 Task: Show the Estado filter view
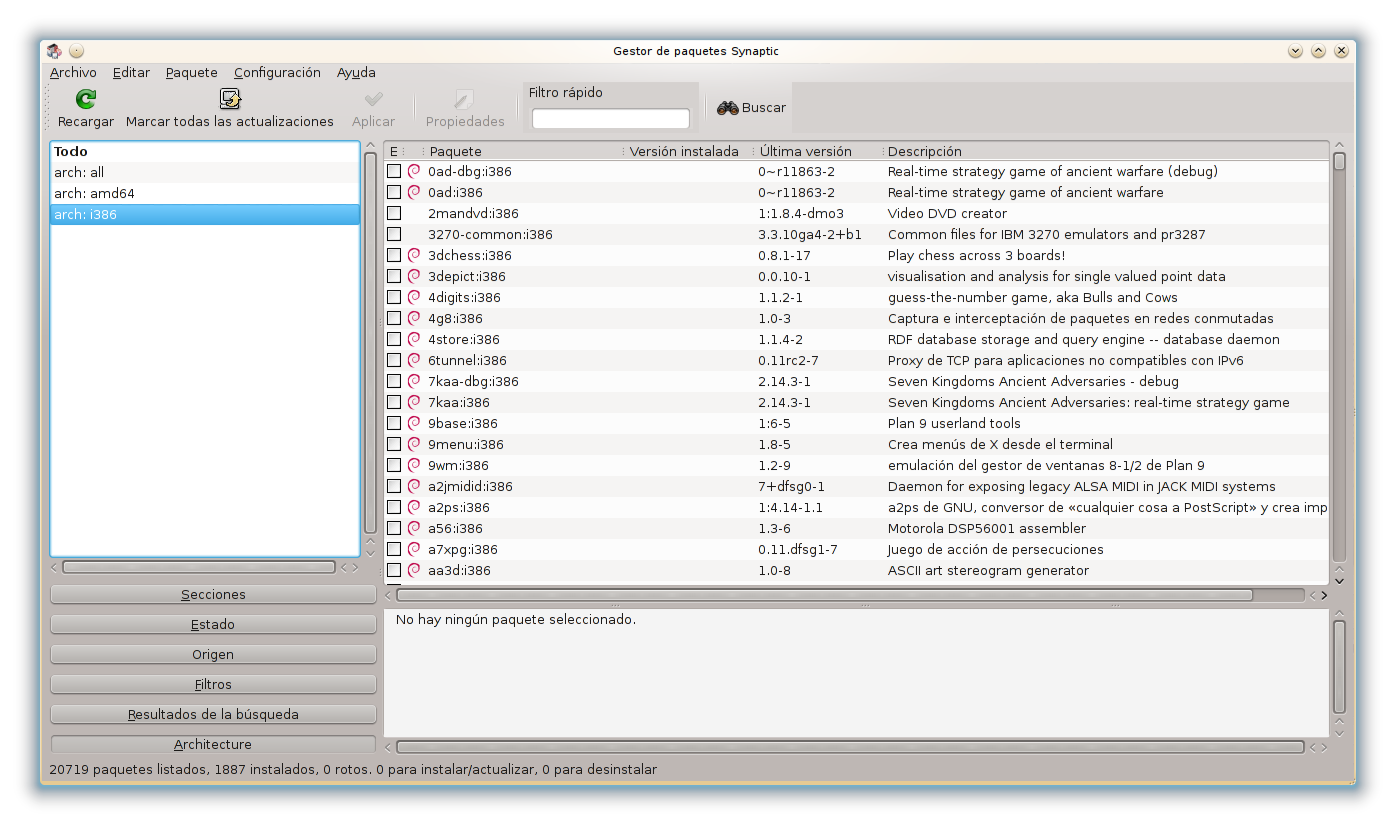(213, 624)
